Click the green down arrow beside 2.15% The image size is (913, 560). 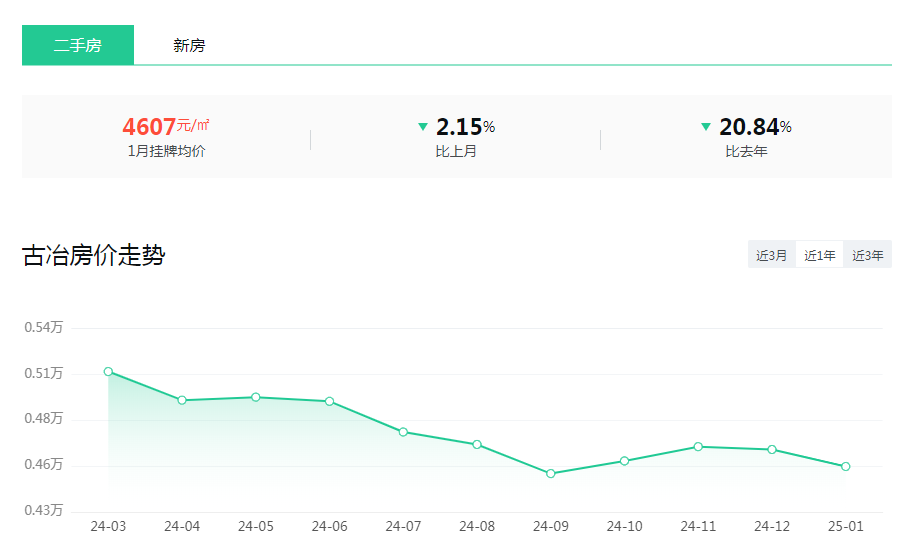coord(423,127)
